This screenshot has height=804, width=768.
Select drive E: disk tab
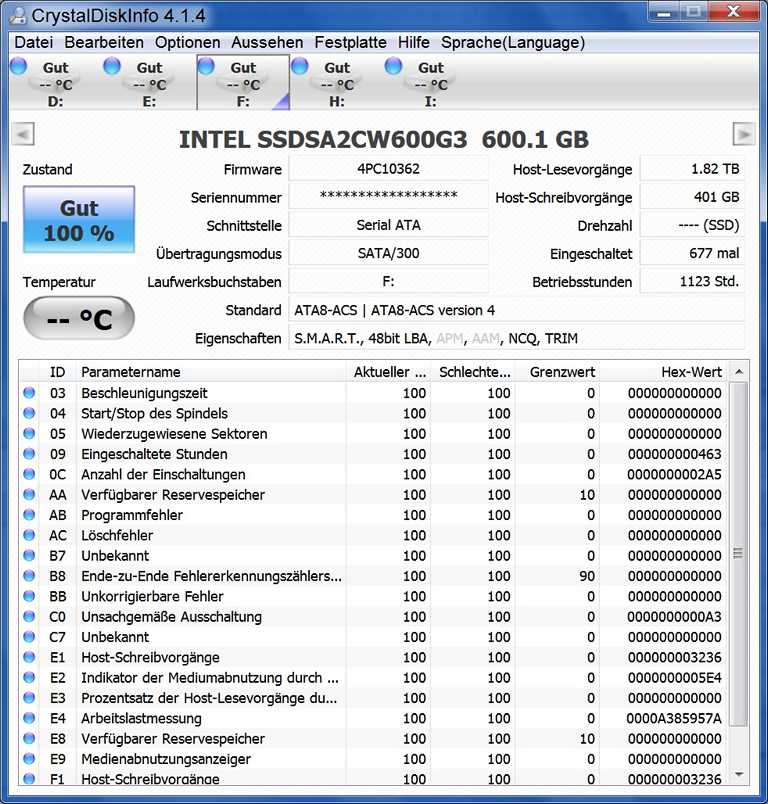click(x=149, y=83)
